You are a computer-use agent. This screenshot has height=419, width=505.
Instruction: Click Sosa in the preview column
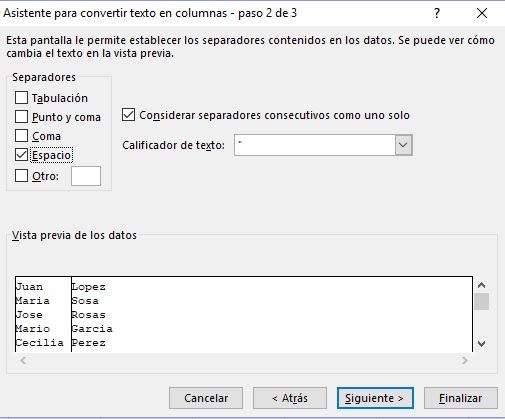tap(85, 301)
